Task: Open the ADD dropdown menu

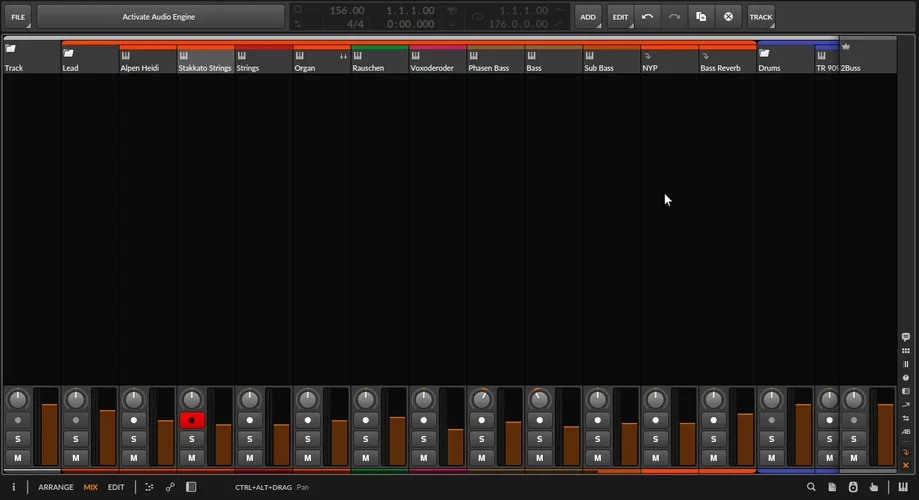Action: coord(588,17)
